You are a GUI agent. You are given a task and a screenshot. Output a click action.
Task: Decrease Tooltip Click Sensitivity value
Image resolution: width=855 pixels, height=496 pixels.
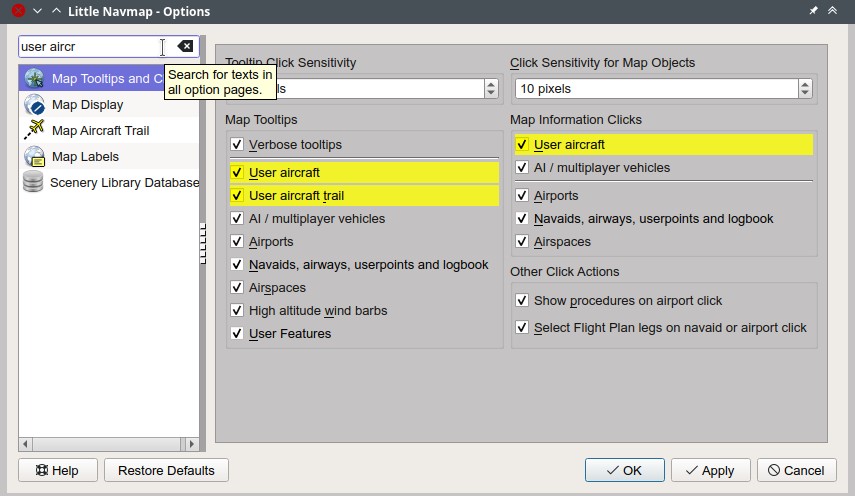pyautogui.click(x=491, y=93)
